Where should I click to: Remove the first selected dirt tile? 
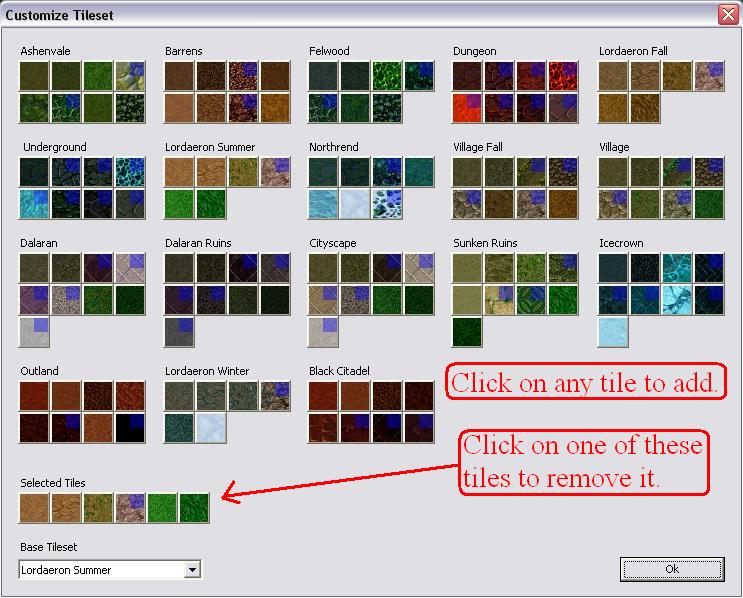click(34, 508)
